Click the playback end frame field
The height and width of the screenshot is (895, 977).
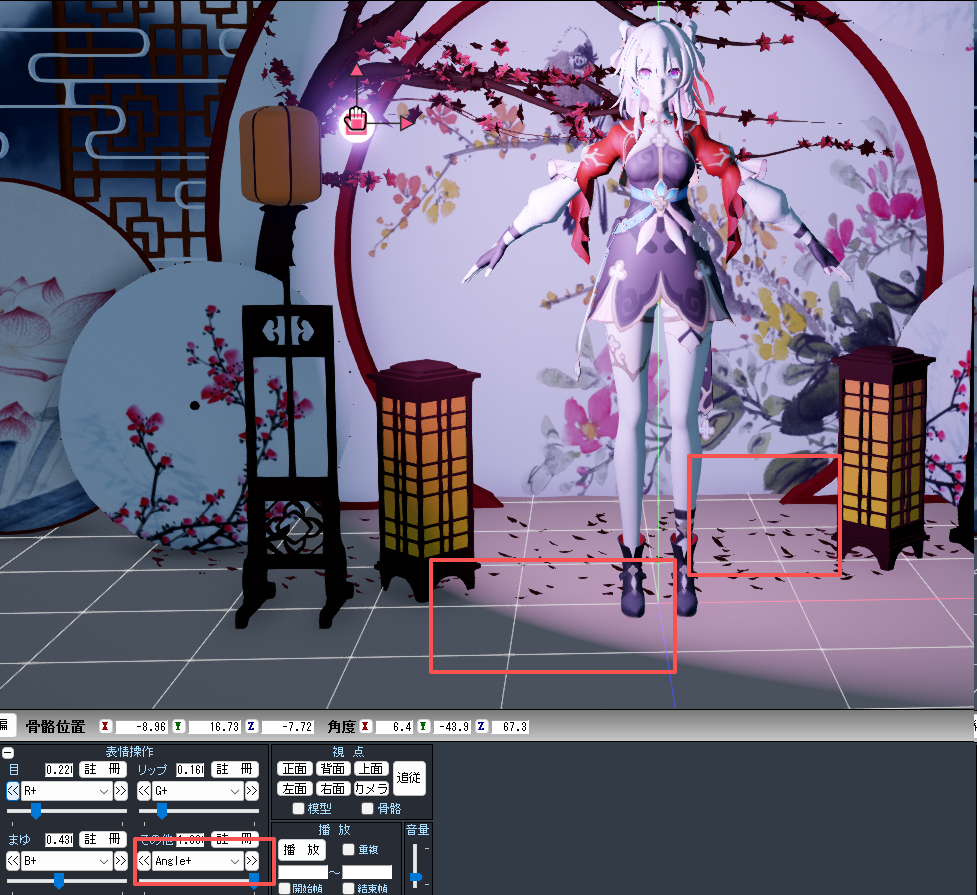367,872
